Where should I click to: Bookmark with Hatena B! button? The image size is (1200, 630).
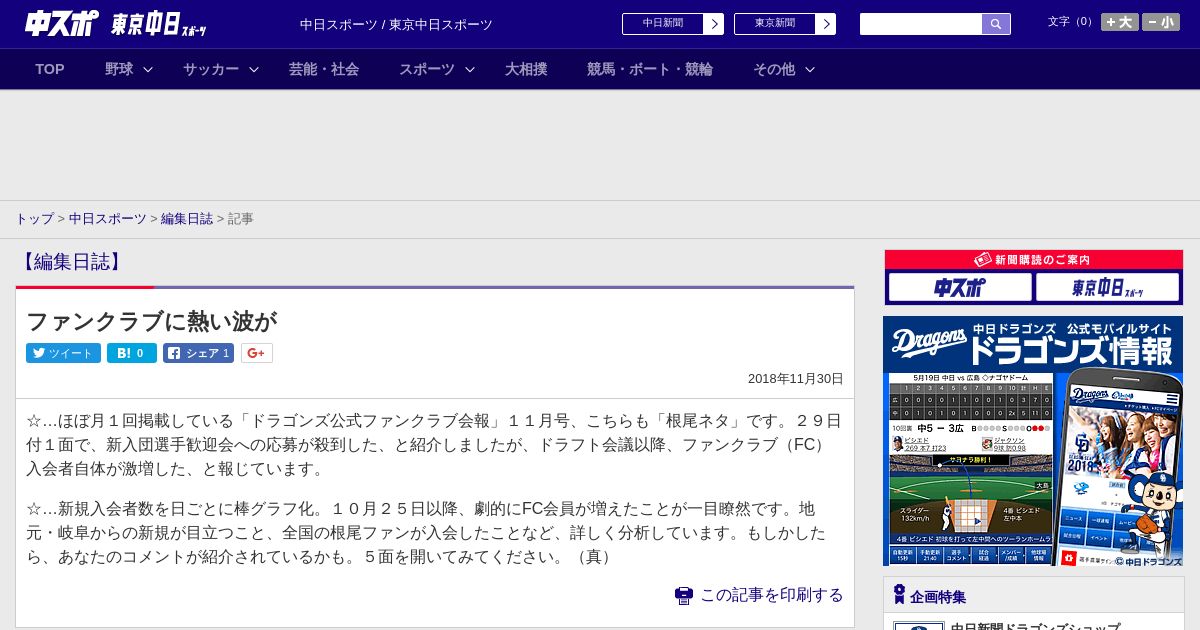tap(132, 353)
